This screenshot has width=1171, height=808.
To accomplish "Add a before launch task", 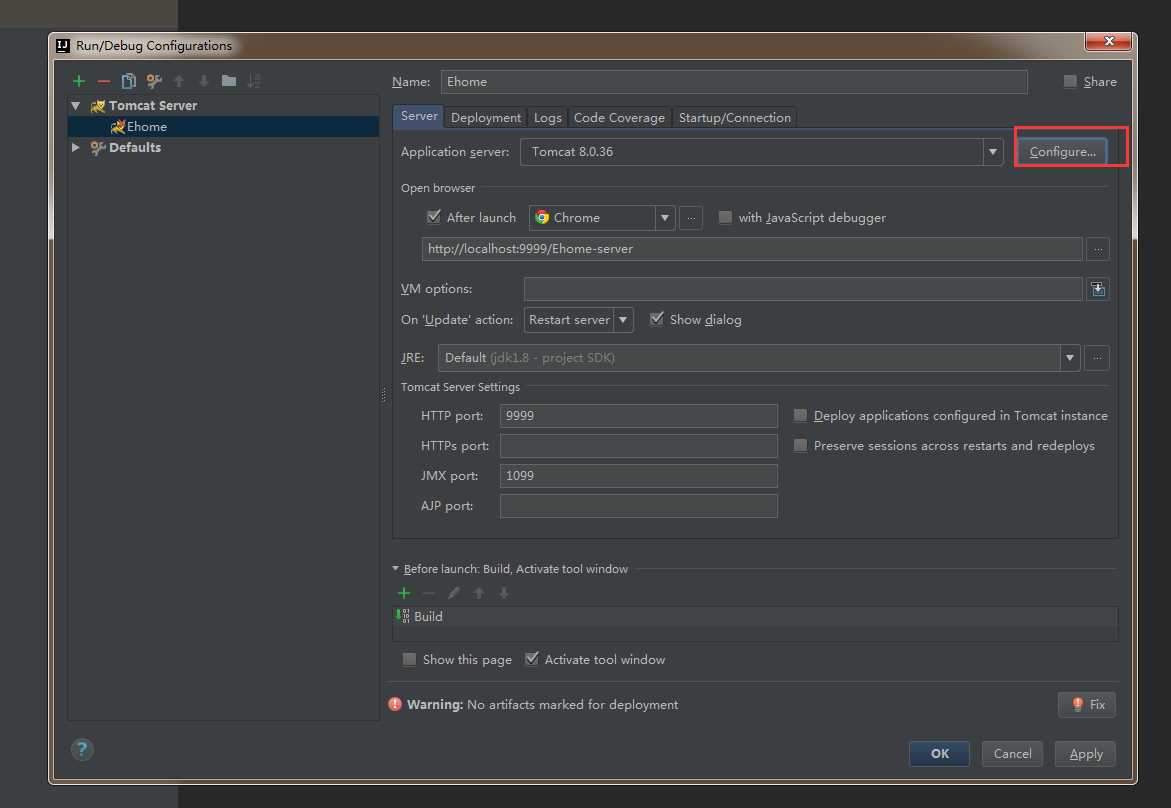I will coord(404,593).
